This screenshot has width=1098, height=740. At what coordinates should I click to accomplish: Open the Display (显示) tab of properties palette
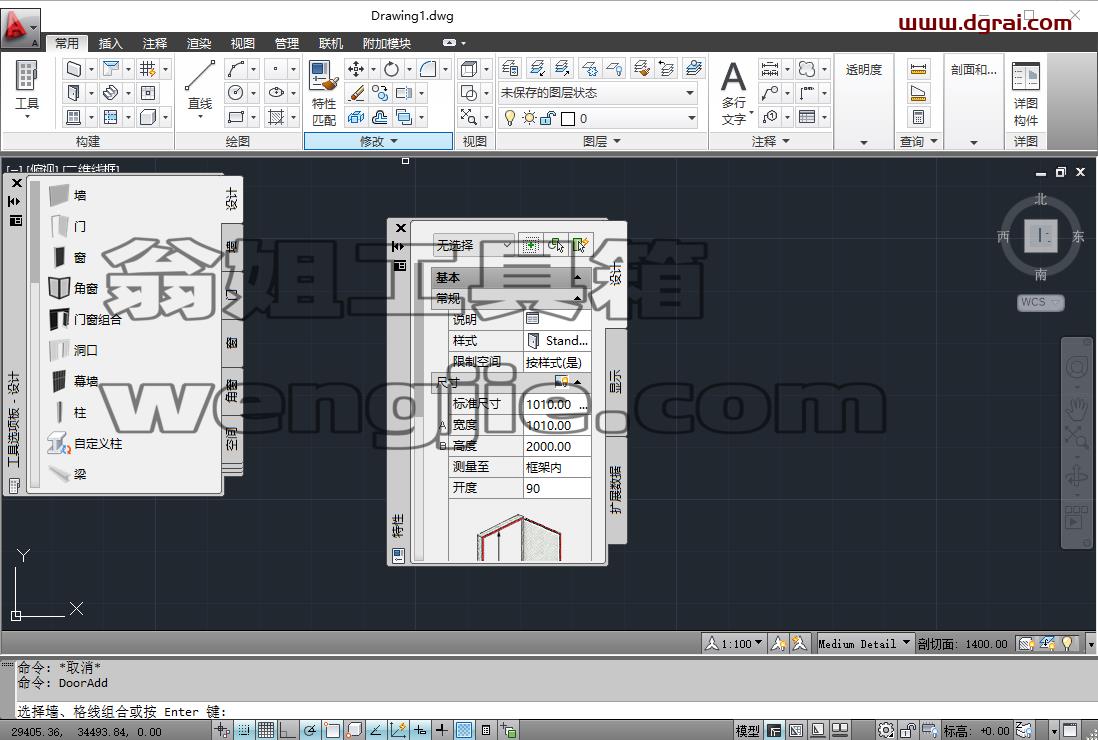pyautogui.click(x=616, y=382)
